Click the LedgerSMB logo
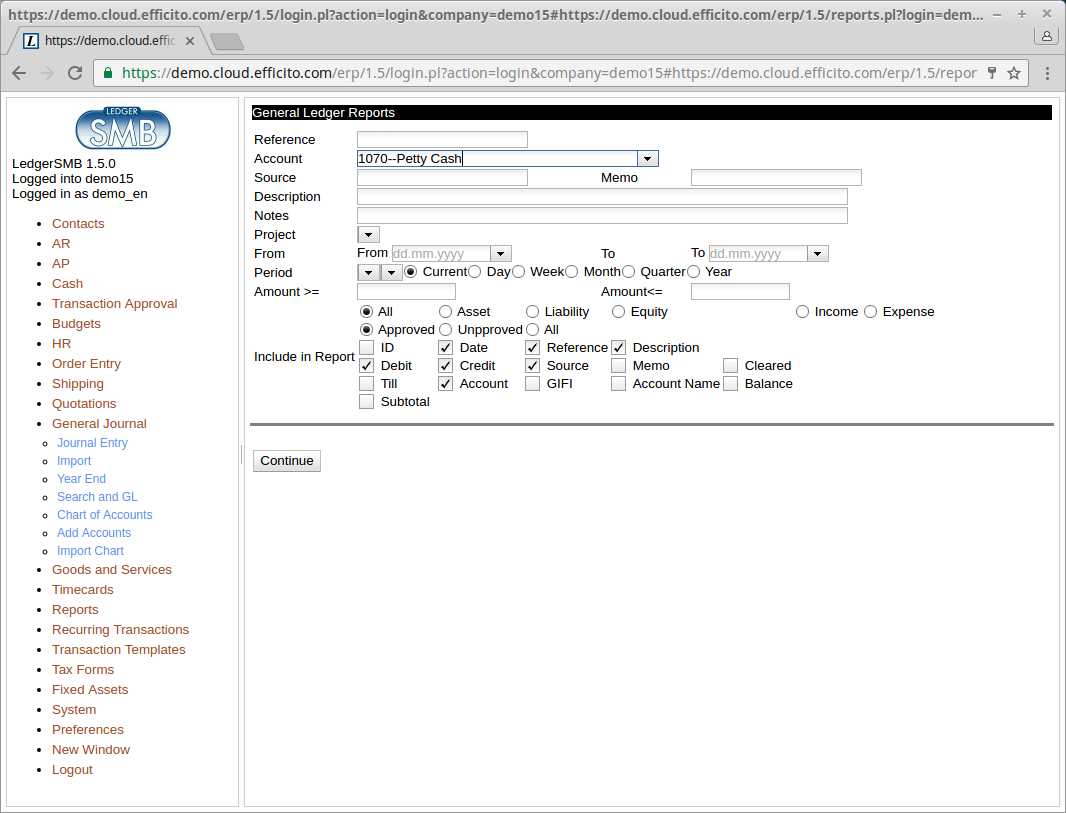 pyautogui.click(x=123, y=128)
